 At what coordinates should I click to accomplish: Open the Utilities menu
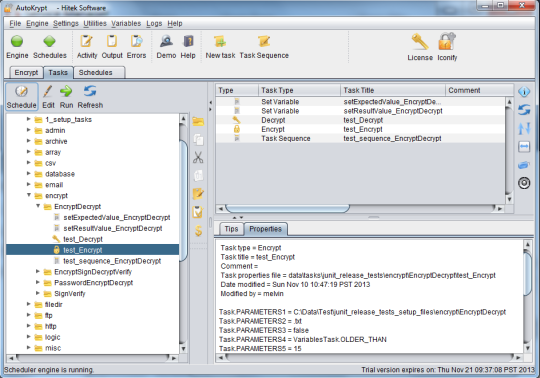[95, 23]
